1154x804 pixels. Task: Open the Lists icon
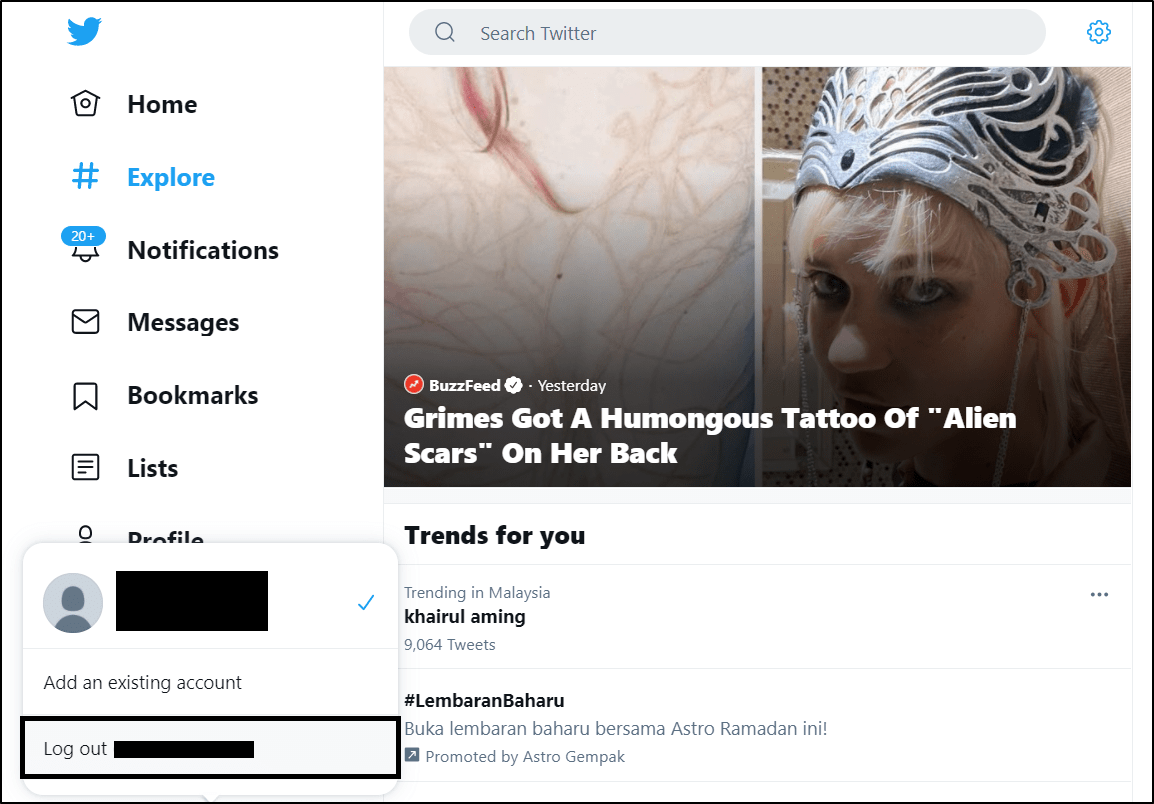point(86,467)
